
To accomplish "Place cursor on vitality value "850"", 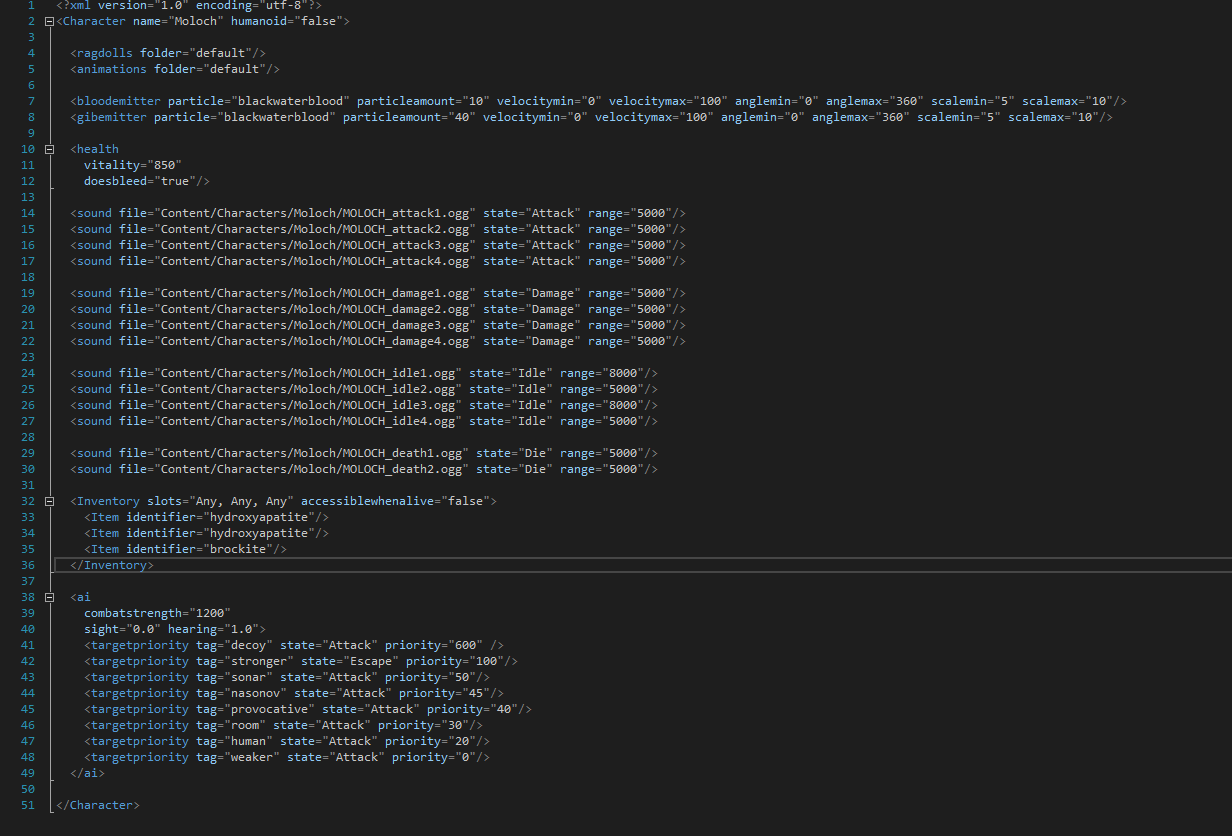I will click(164, 165).
